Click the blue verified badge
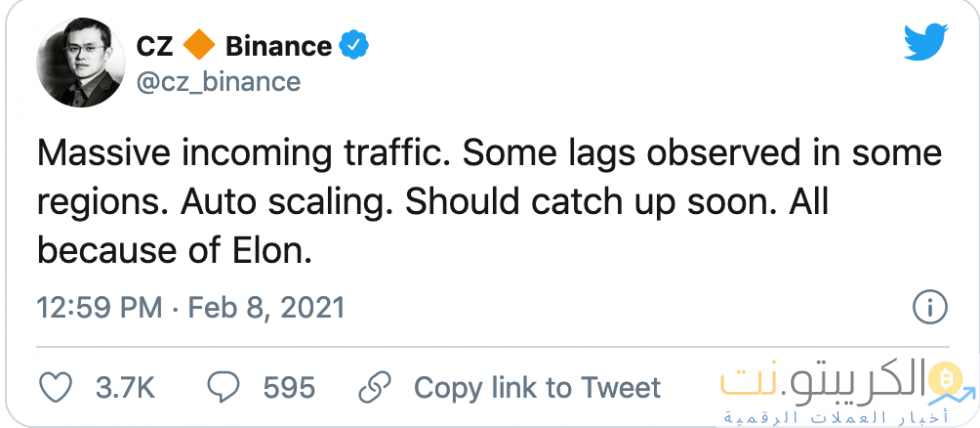Screen dimensions: 980x428 click(356, 44)
